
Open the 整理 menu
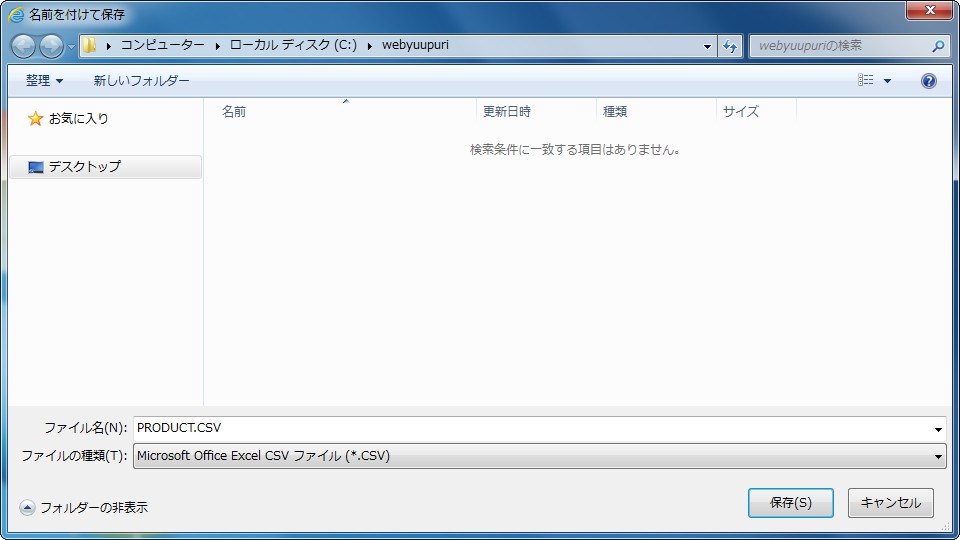click(44, 81)
